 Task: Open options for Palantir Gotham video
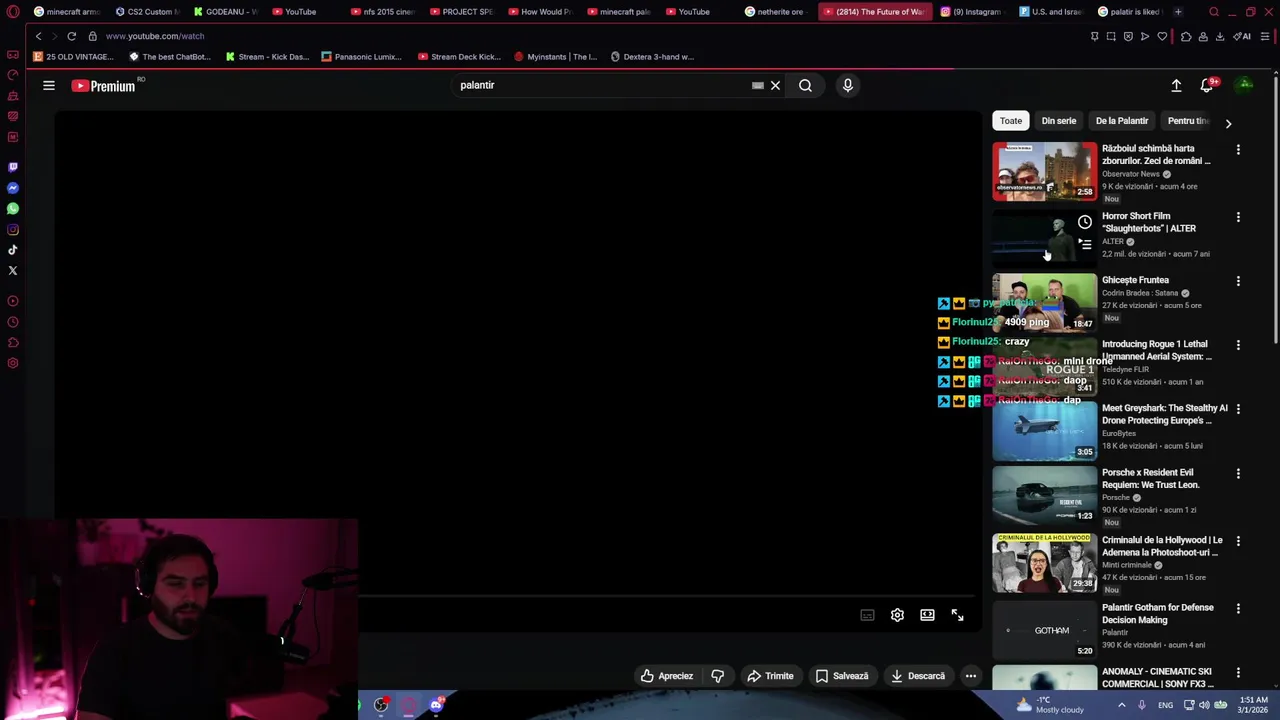point(1238,609)
